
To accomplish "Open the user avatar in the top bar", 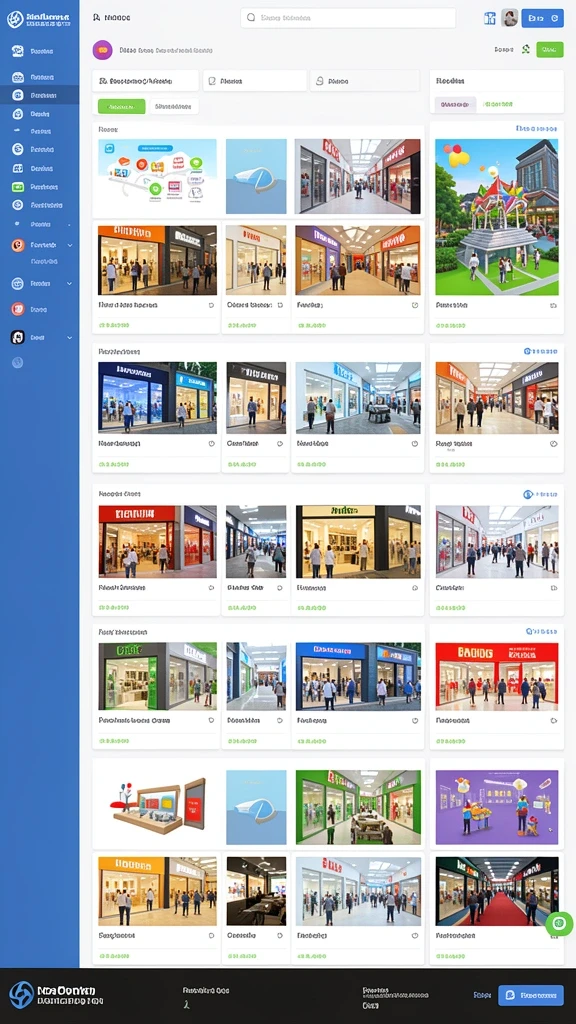I will pos(509,18).
